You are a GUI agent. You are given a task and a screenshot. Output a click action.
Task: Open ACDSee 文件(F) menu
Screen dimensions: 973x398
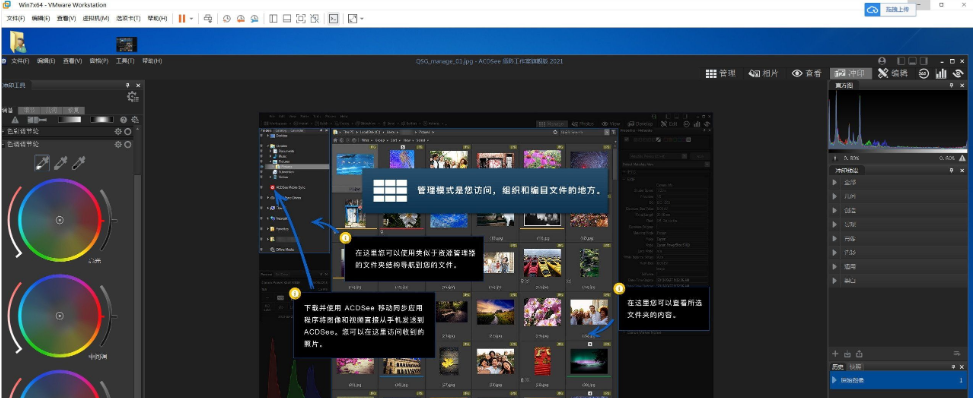tap(20, 61)
